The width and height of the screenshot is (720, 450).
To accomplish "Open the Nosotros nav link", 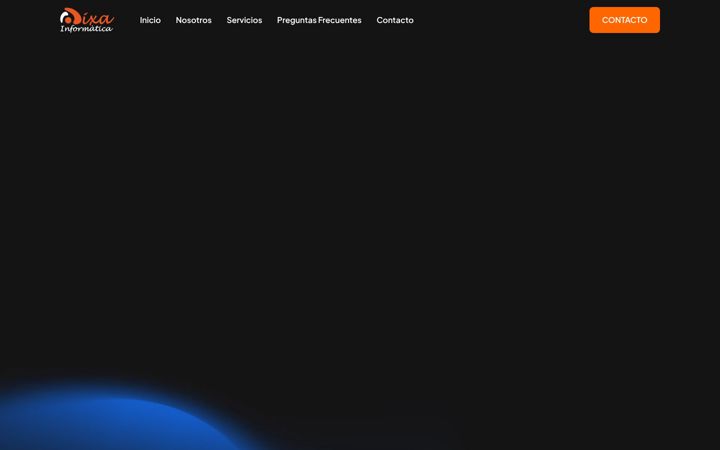I will [x=193, y=20].
